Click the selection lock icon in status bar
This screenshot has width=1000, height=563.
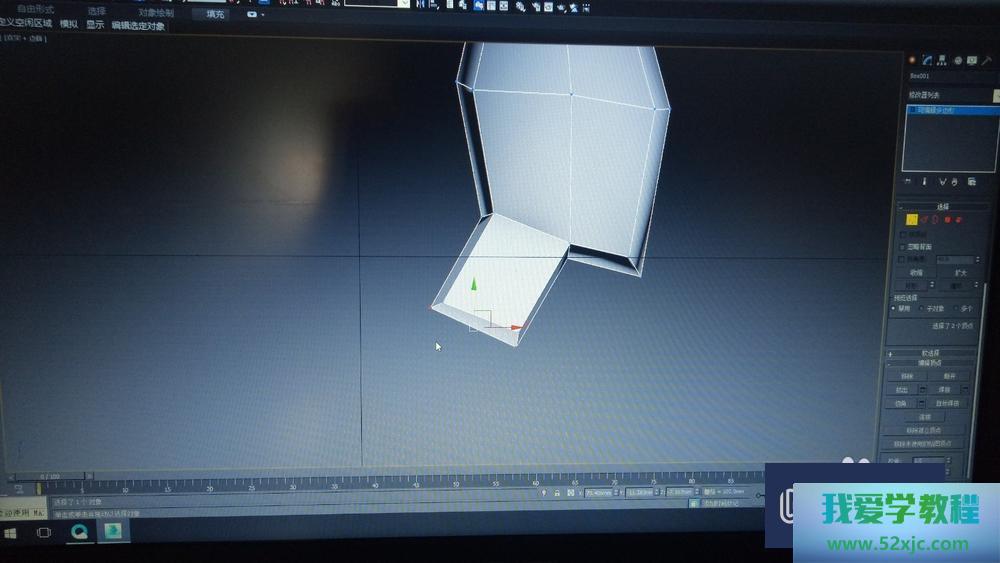coord(556,493)
